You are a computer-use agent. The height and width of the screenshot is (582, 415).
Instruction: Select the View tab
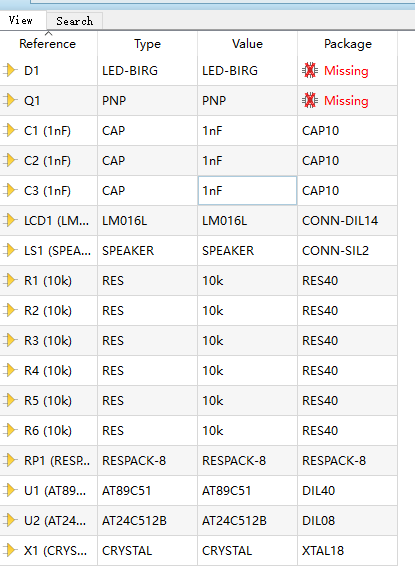coord(21,20)
